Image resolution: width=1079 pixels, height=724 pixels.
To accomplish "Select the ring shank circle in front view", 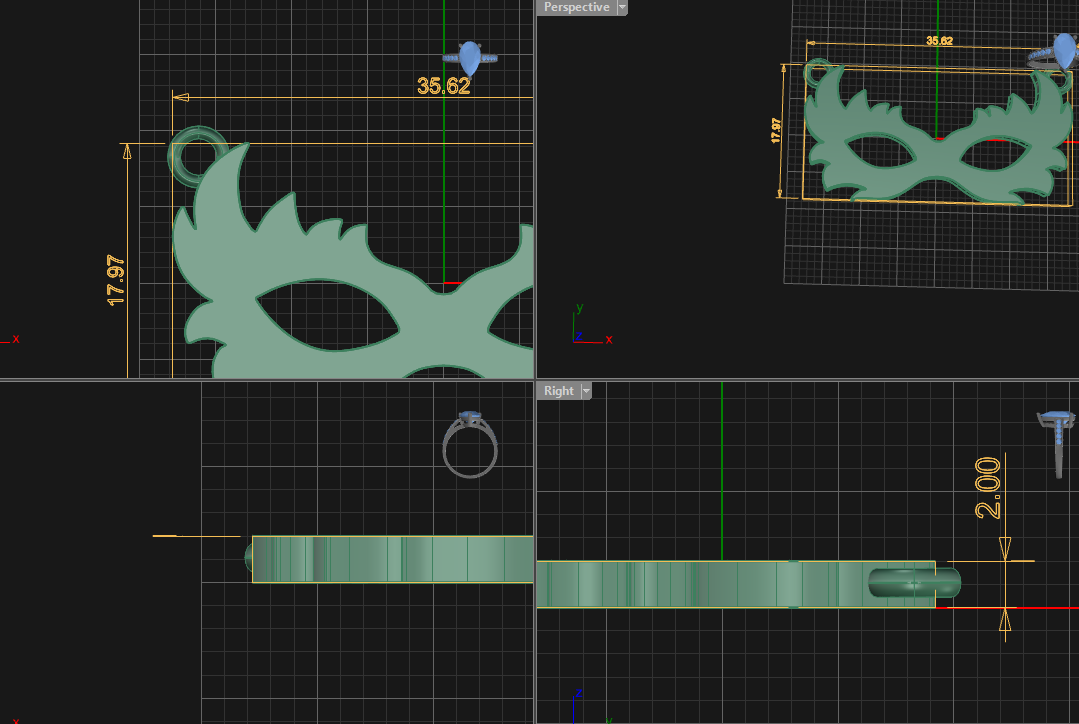I will click(470, 445).
